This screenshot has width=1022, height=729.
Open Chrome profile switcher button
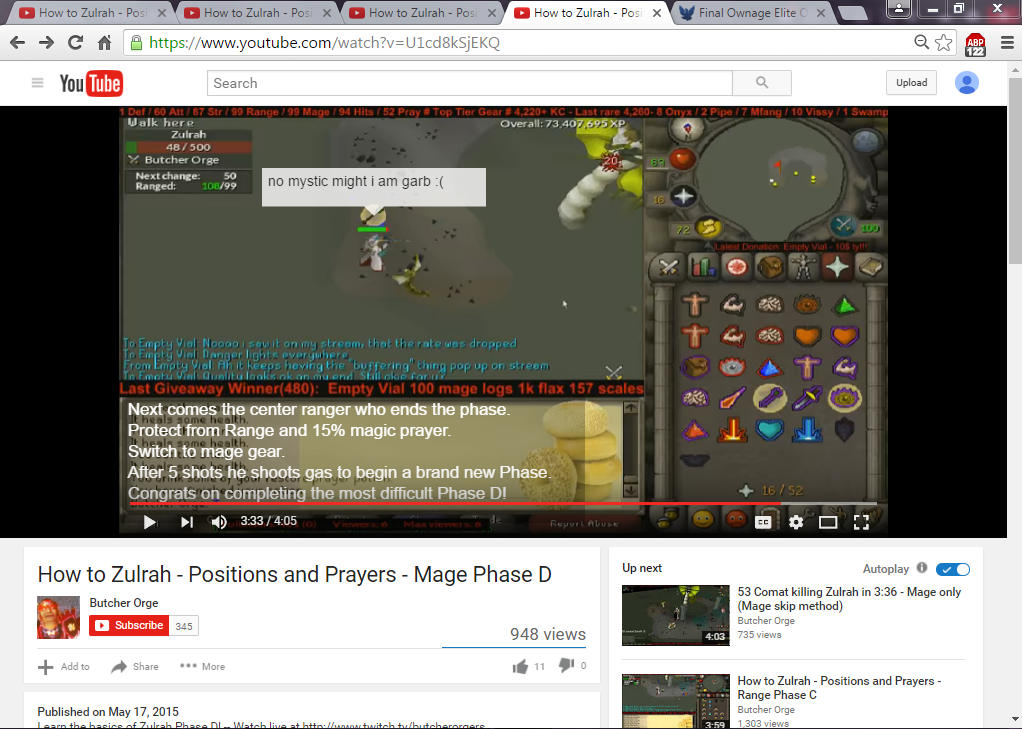click(x=899, y=9)
